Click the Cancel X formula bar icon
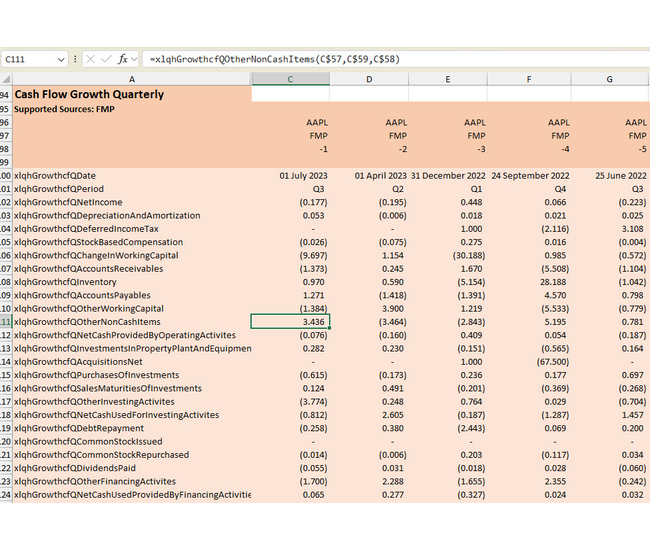Viewport: 650px width, 550px height. [90, 59]
